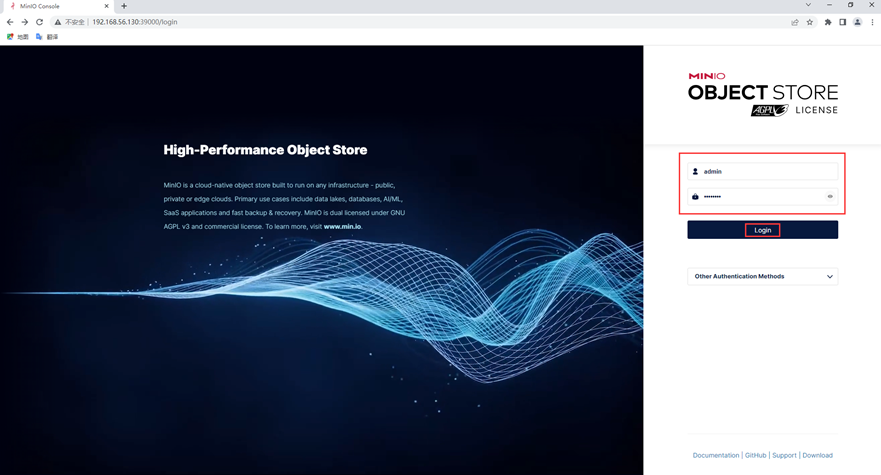Screen dimensions: 881x475
Task: Close the MinIO Console tab
Action: [x=106, y=6]
